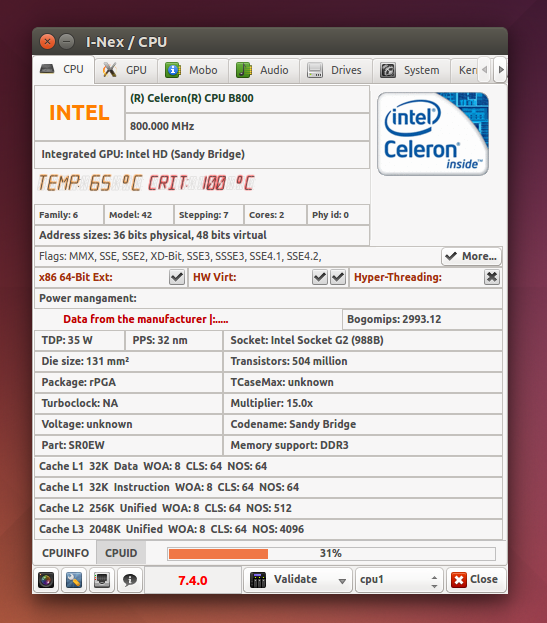Click the Drives tab disk icon
547x623 pixels.
tap(315, 70)
